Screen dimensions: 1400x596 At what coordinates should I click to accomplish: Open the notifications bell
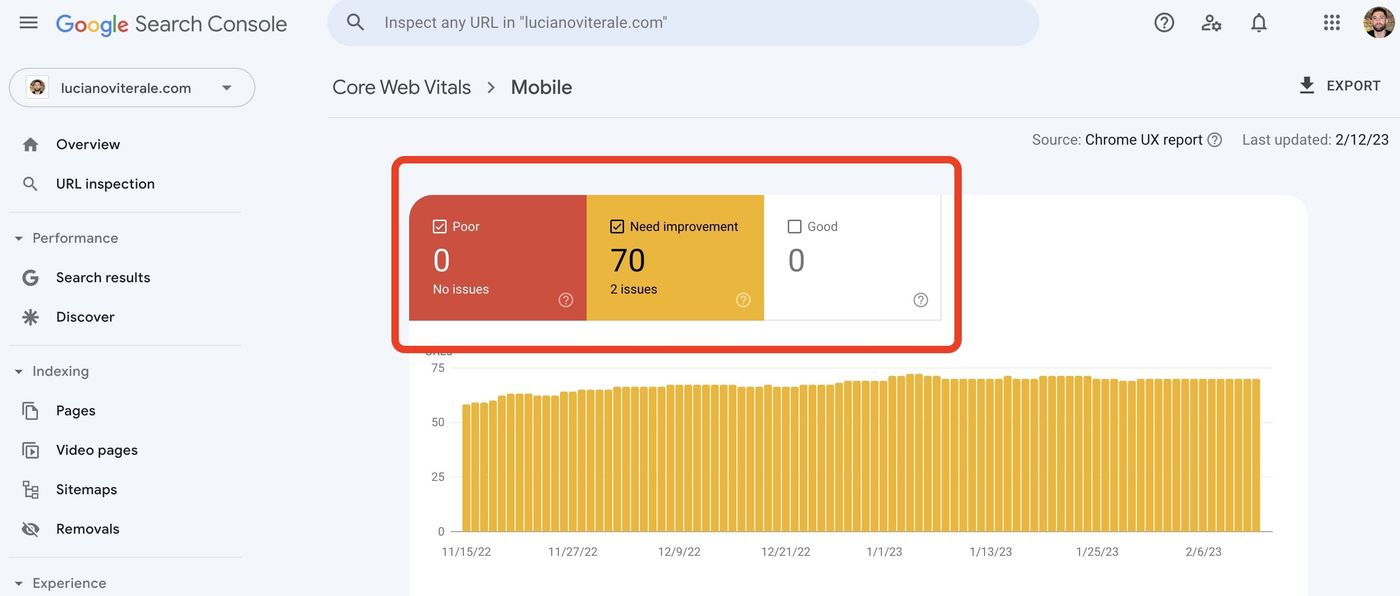[x=1259, y=22]
